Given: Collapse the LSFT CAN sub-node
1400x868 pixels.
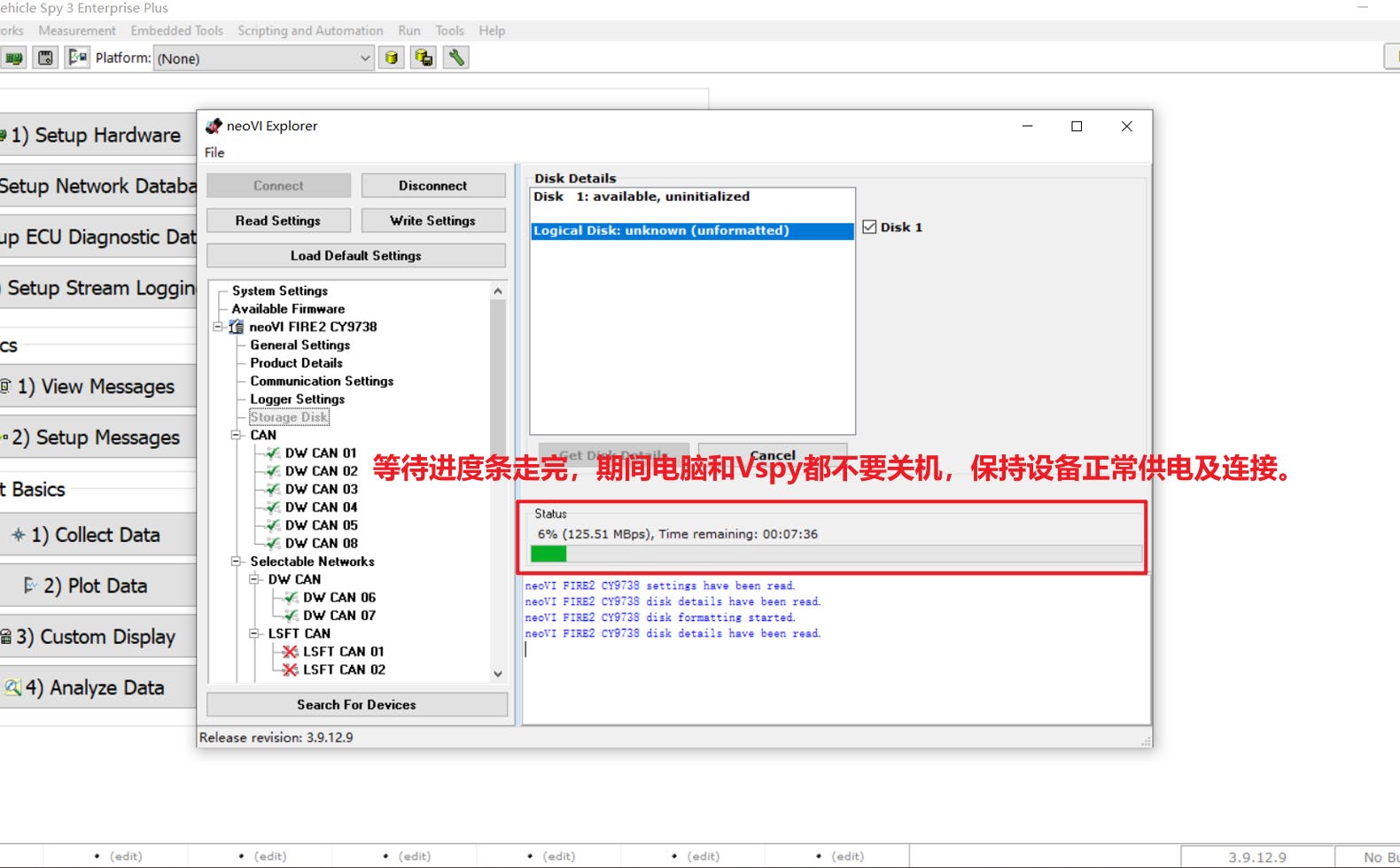Looking at the screenshot, I should pos(254,633).
